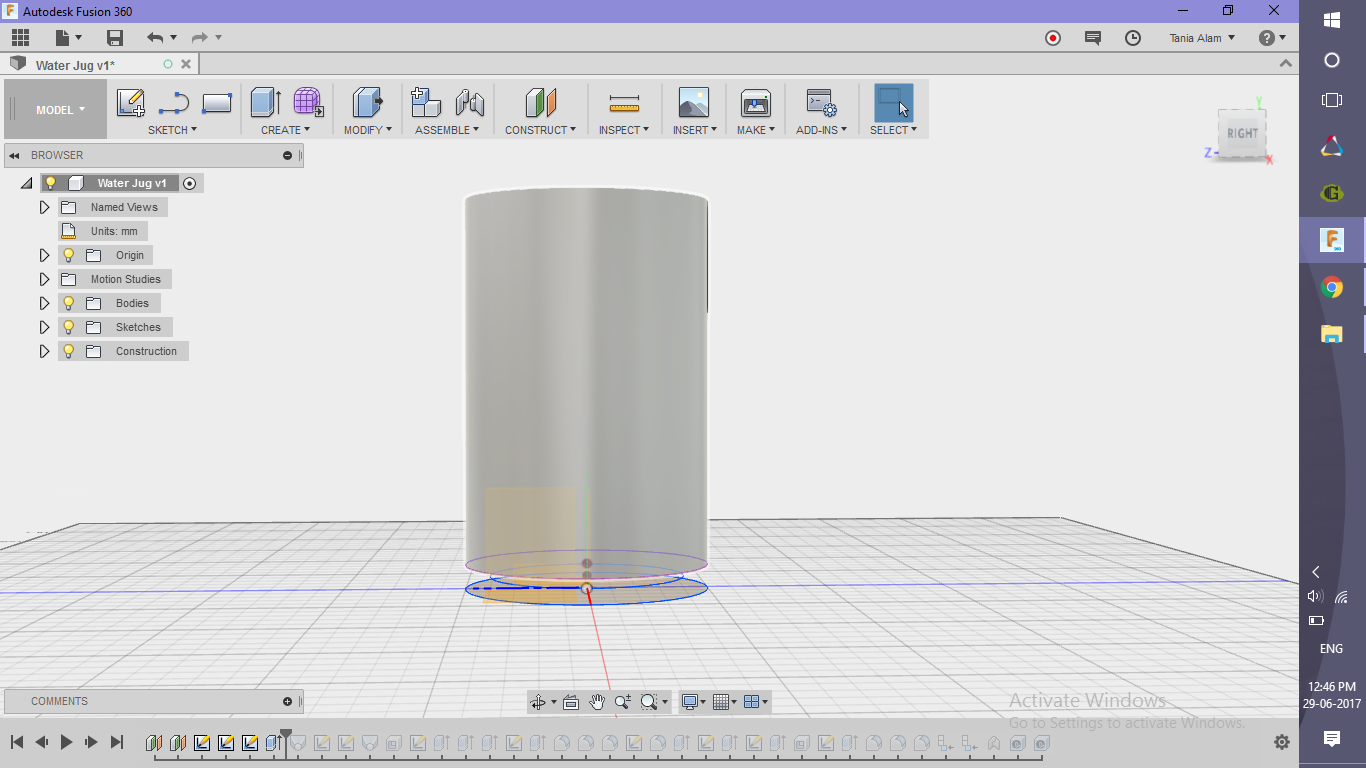Select the Press Pull modify tool
This screenshot has width=1366, height=768.
[x=367, y=103]
